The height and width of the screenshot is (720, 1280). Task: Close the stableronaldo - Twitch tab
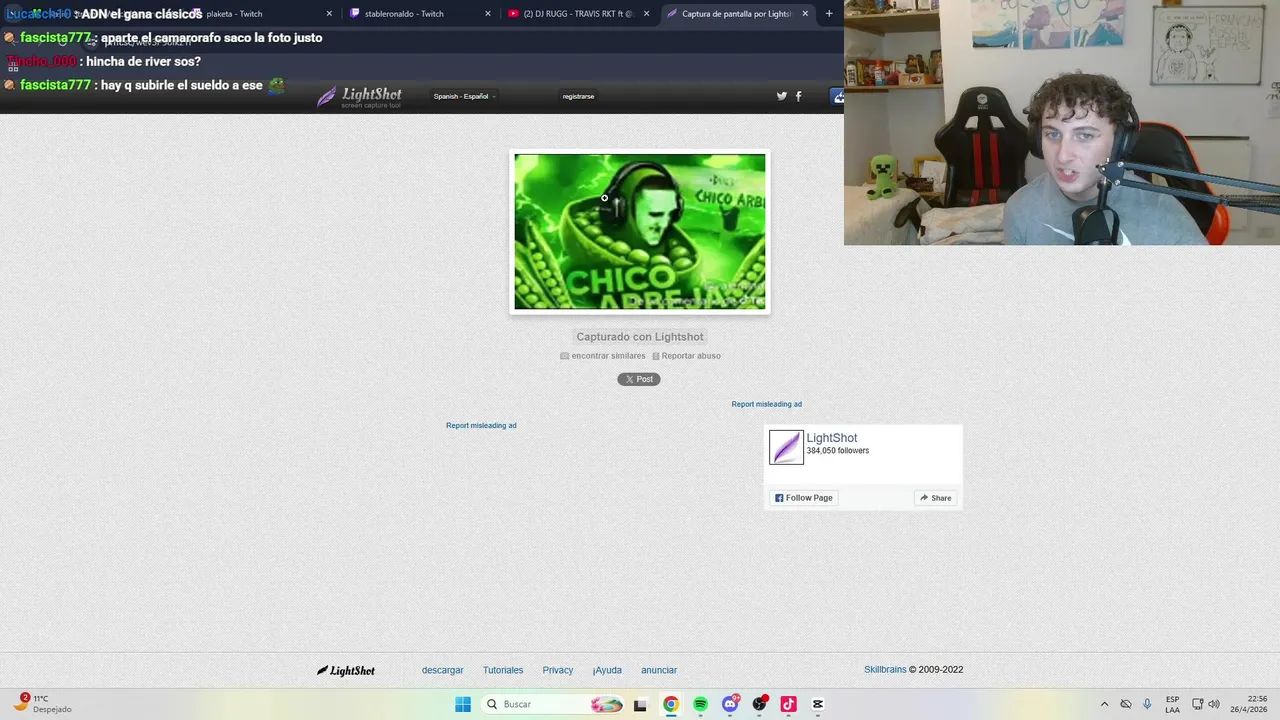(x=488, y=14)
